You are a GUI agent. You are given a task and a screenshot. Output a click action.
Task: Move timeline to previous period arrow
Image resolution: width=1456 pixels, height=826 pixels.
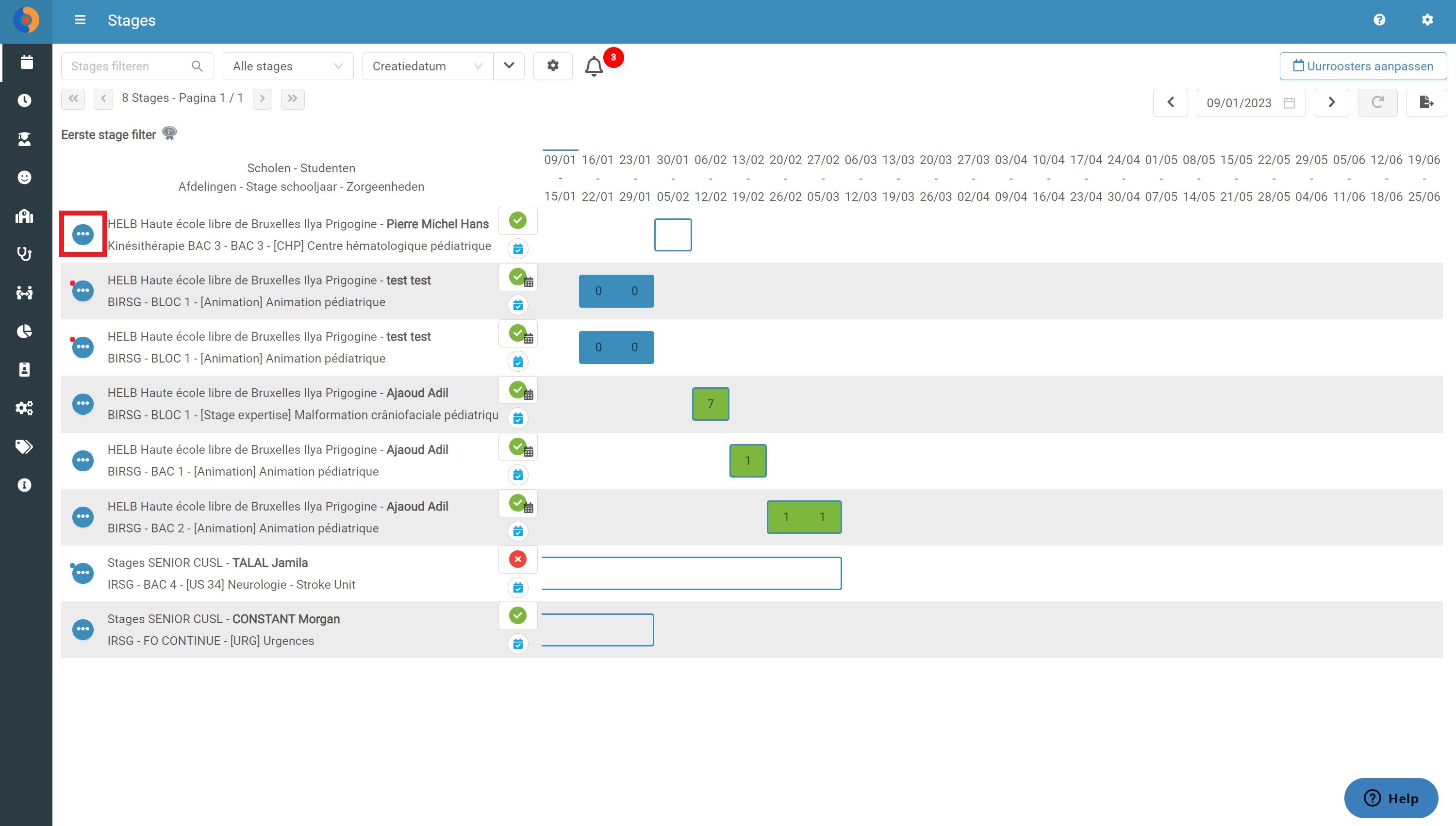pos(1171,103)
